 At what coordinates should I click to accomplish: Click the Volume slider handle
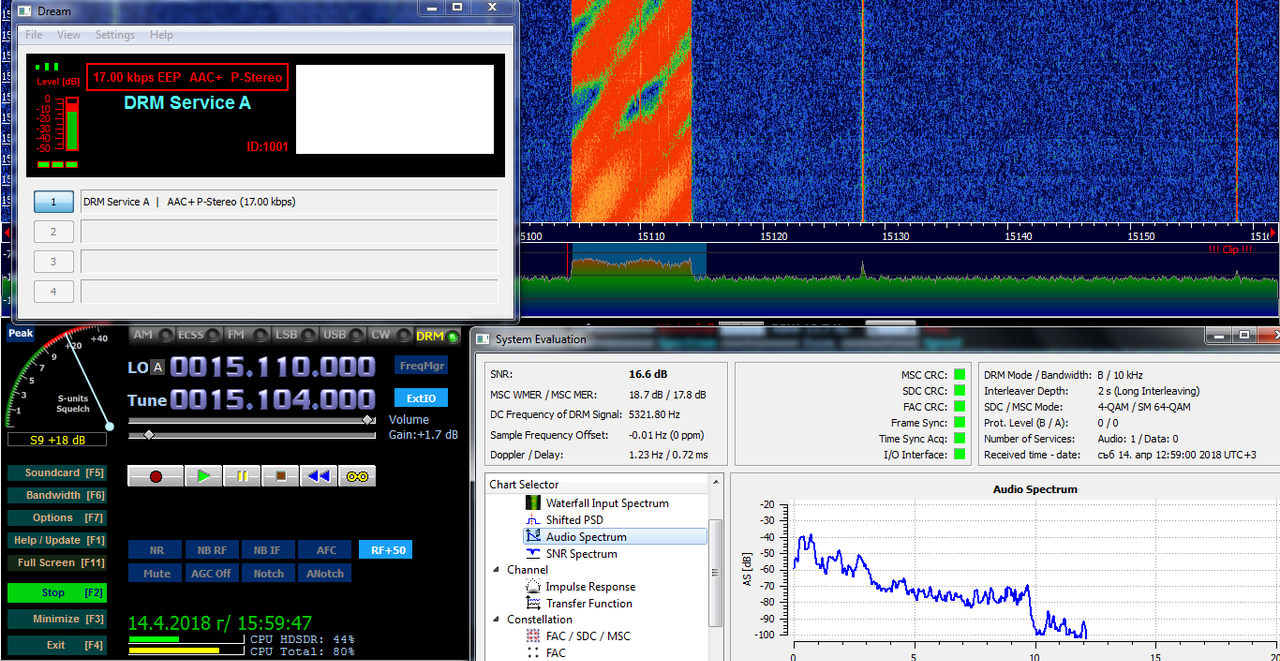click(x=369, y=421)
